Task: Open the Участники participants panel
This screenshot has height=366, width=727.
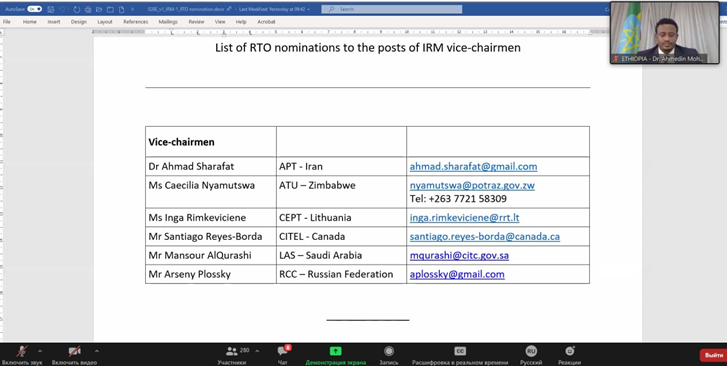Action: (x=231, y=351)
